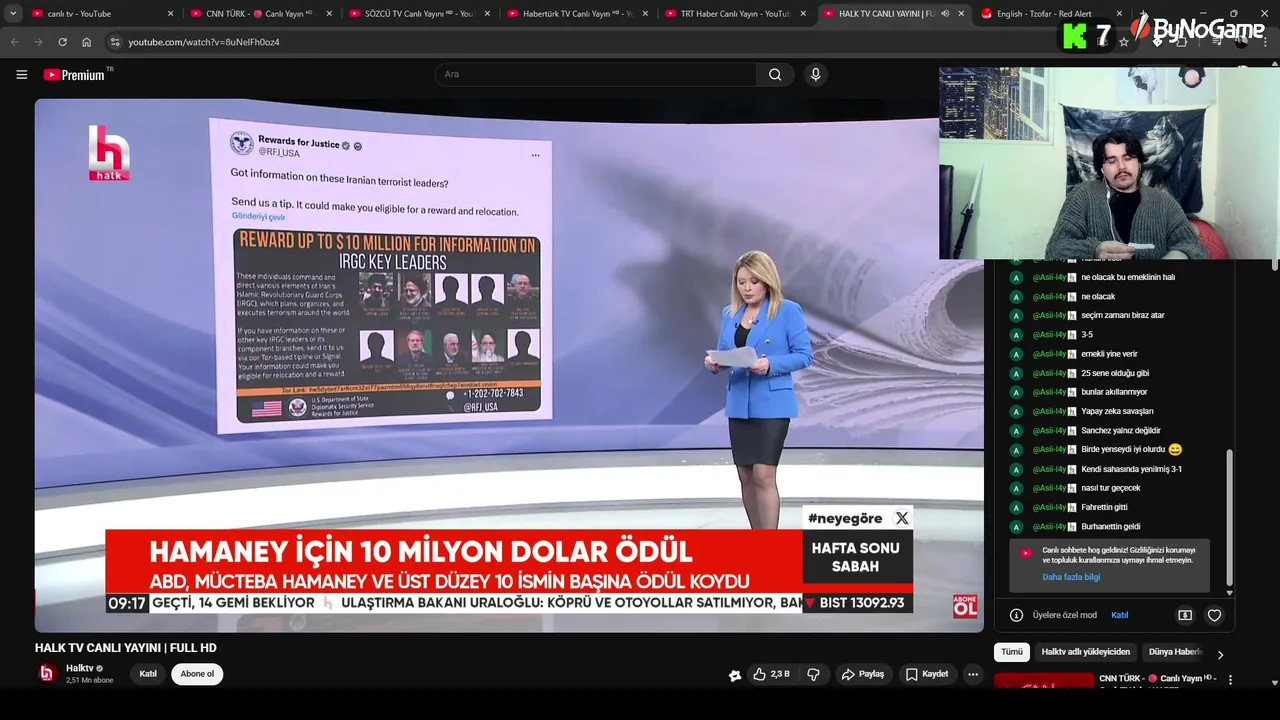Open Daha fazla bilgi link in chat
The width and height of the screenshot is (1280, 720).
pos(1071,577)
